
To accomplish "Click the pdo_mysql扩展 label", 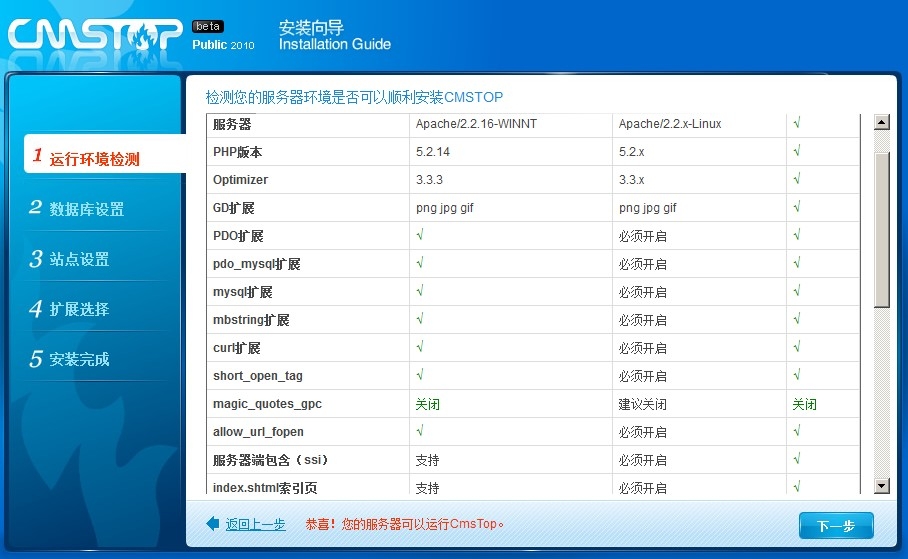I will pos(257,264).
